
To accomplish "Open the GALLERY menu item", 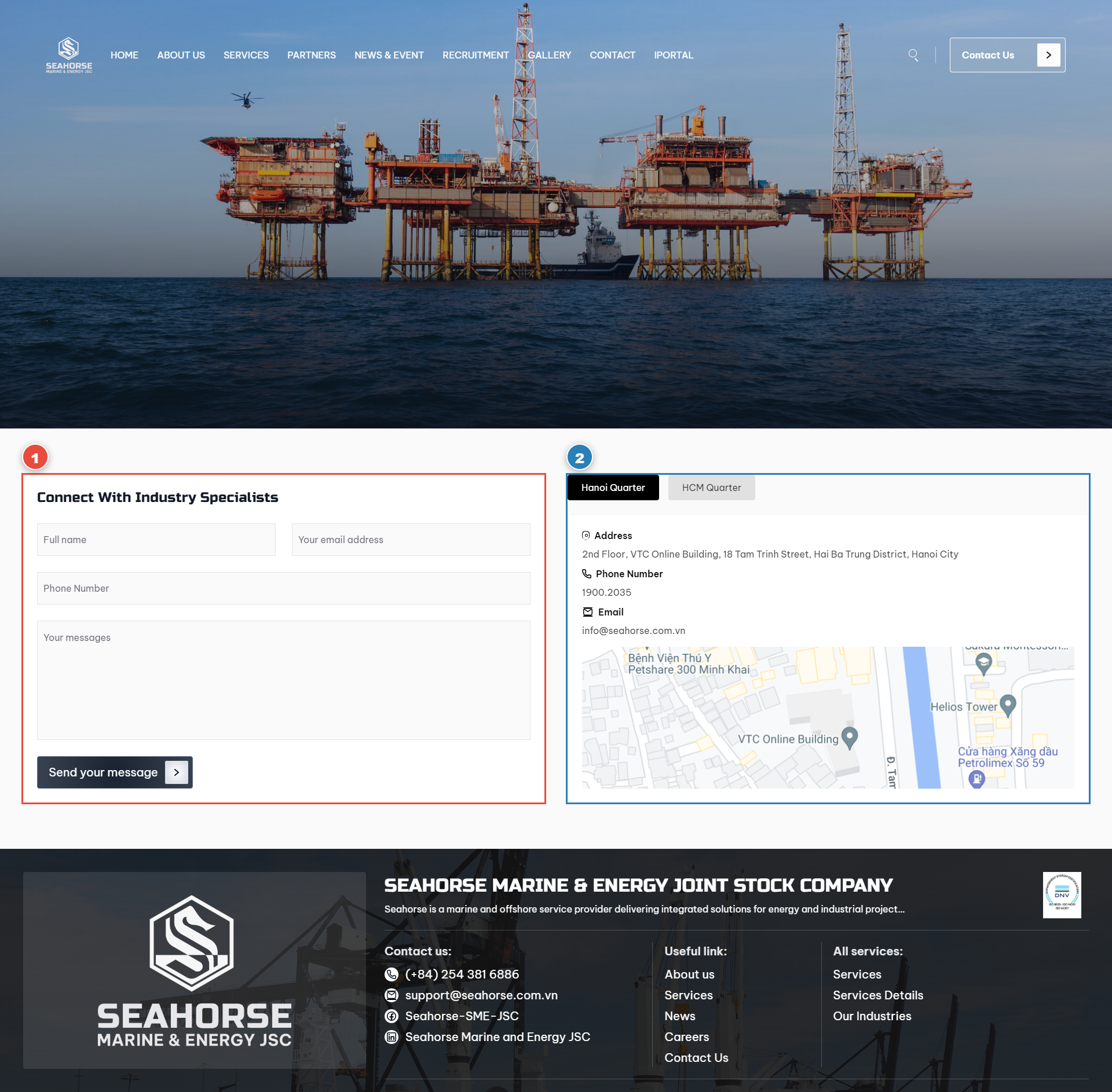I will [550, 55].
